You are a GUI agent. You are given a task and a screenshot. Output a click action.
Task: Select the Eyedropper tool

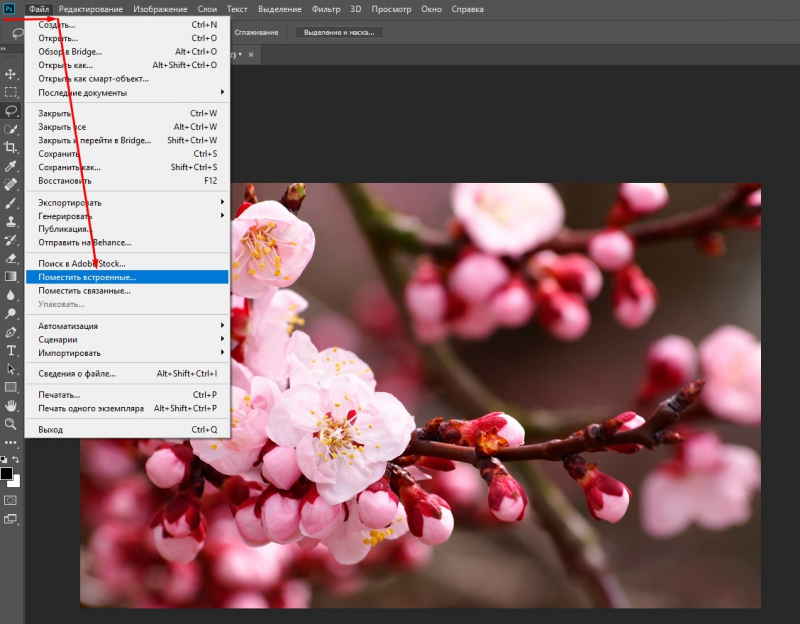10,166
